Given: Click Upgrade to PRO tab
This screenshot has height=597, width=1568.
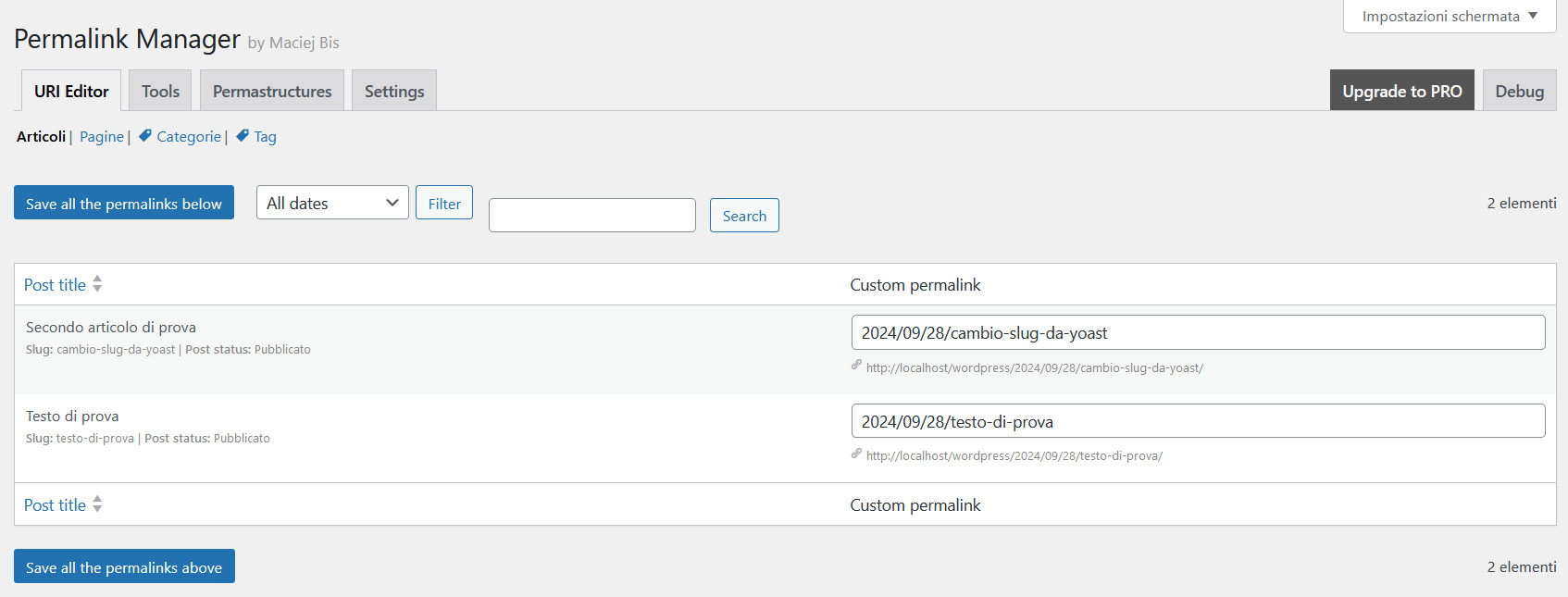Looking at the screenshot, I should click(x=1402, y=91).
